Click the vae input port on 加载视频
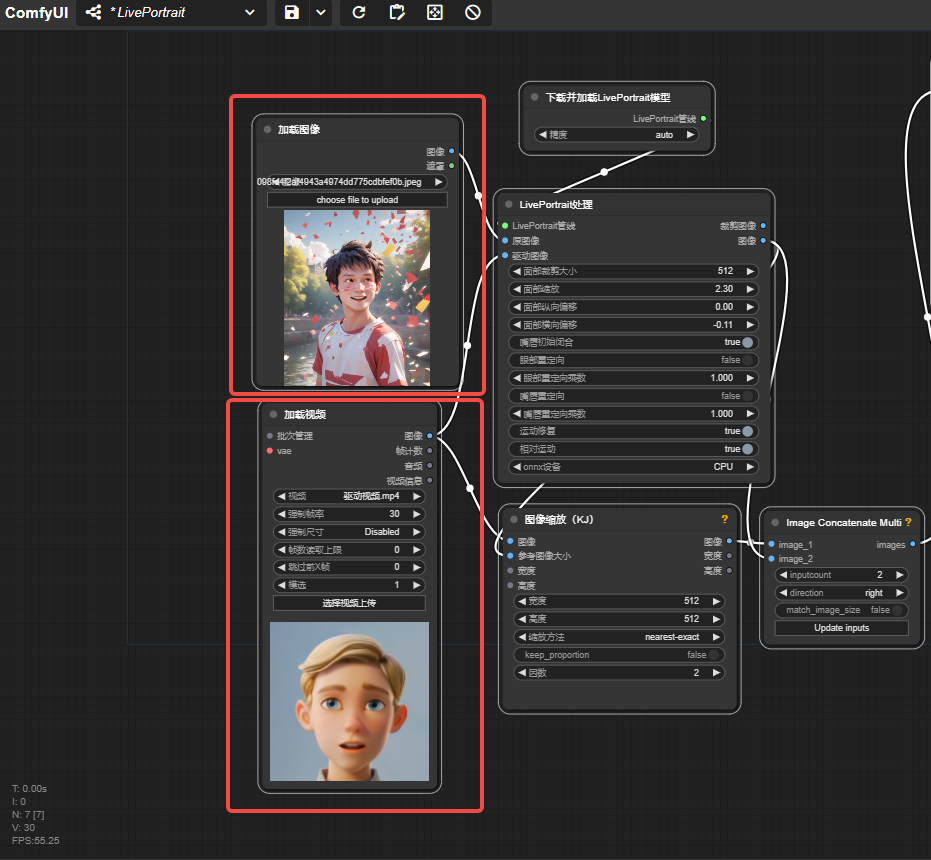Image resolution: width=931 pixels, height=860 pixels. click(x=270, y=451)
